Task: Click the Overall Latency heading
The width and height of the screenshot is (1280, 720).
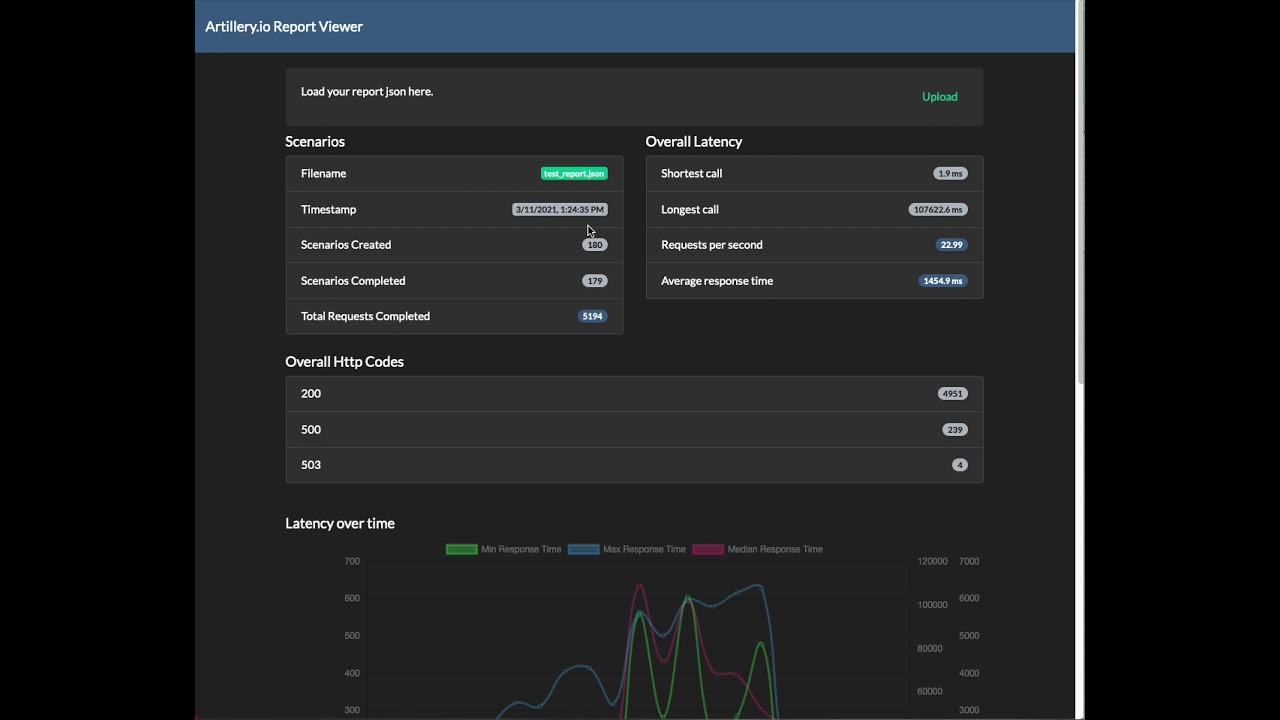Action: tap(694, 142)
